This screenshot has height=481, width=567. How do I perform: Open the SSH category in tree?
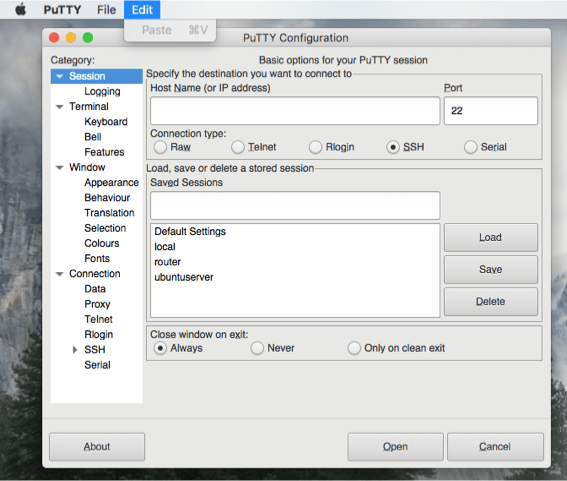(95, 350)
